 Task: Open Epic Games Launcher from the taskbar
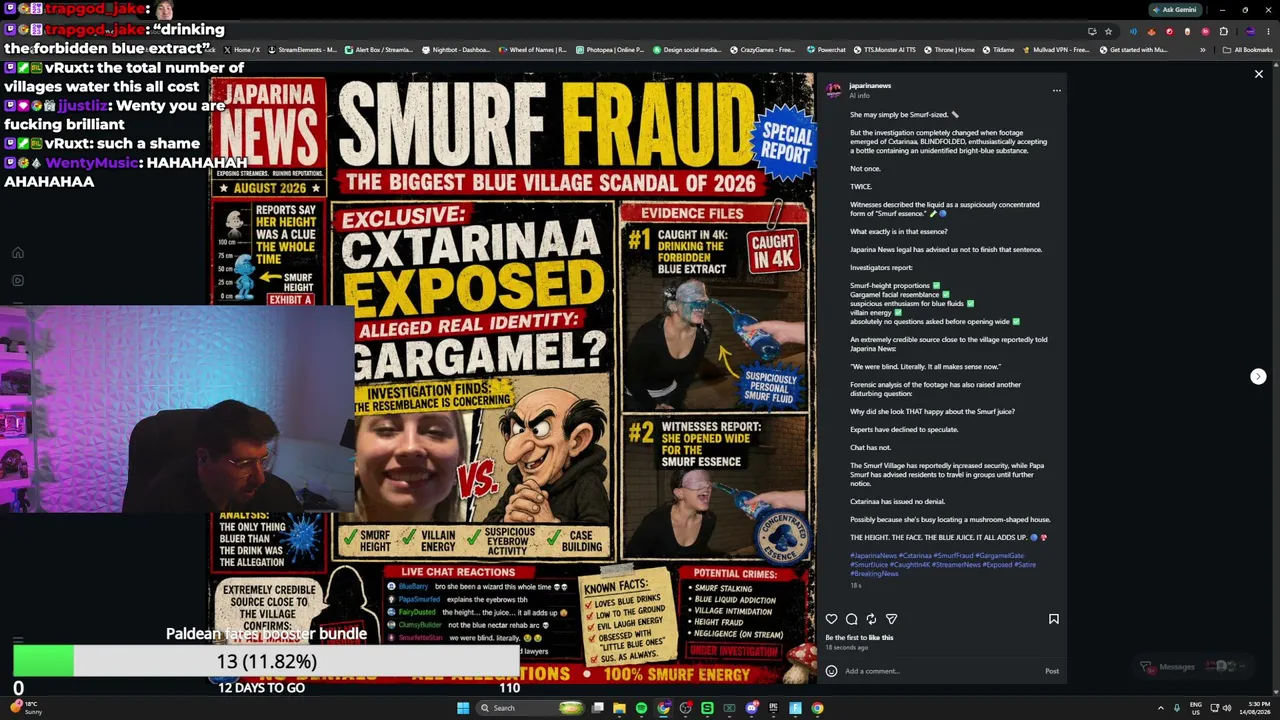coord(773,708)
